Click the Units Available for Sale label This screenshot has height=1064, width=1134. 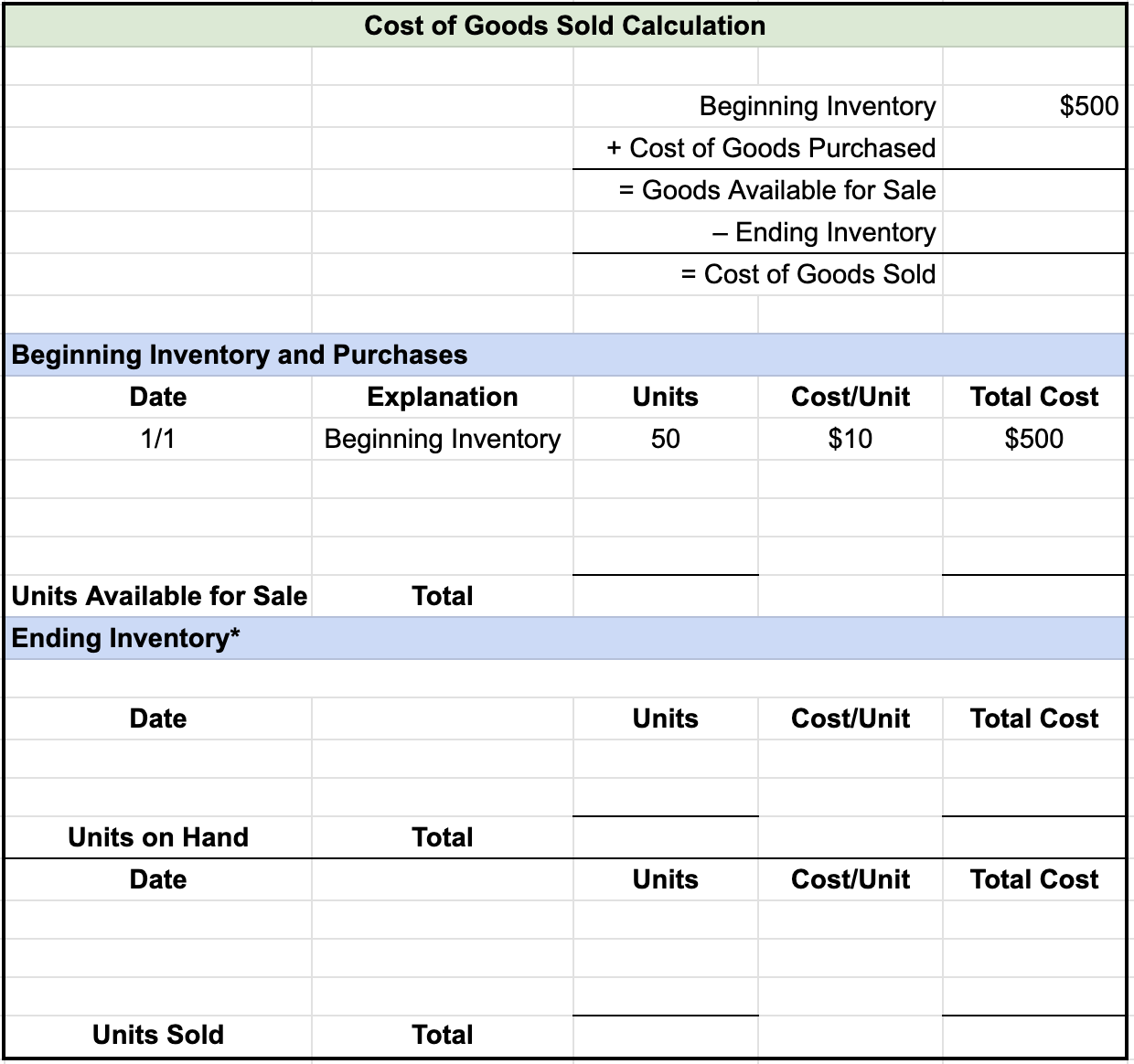pos(158,596)
